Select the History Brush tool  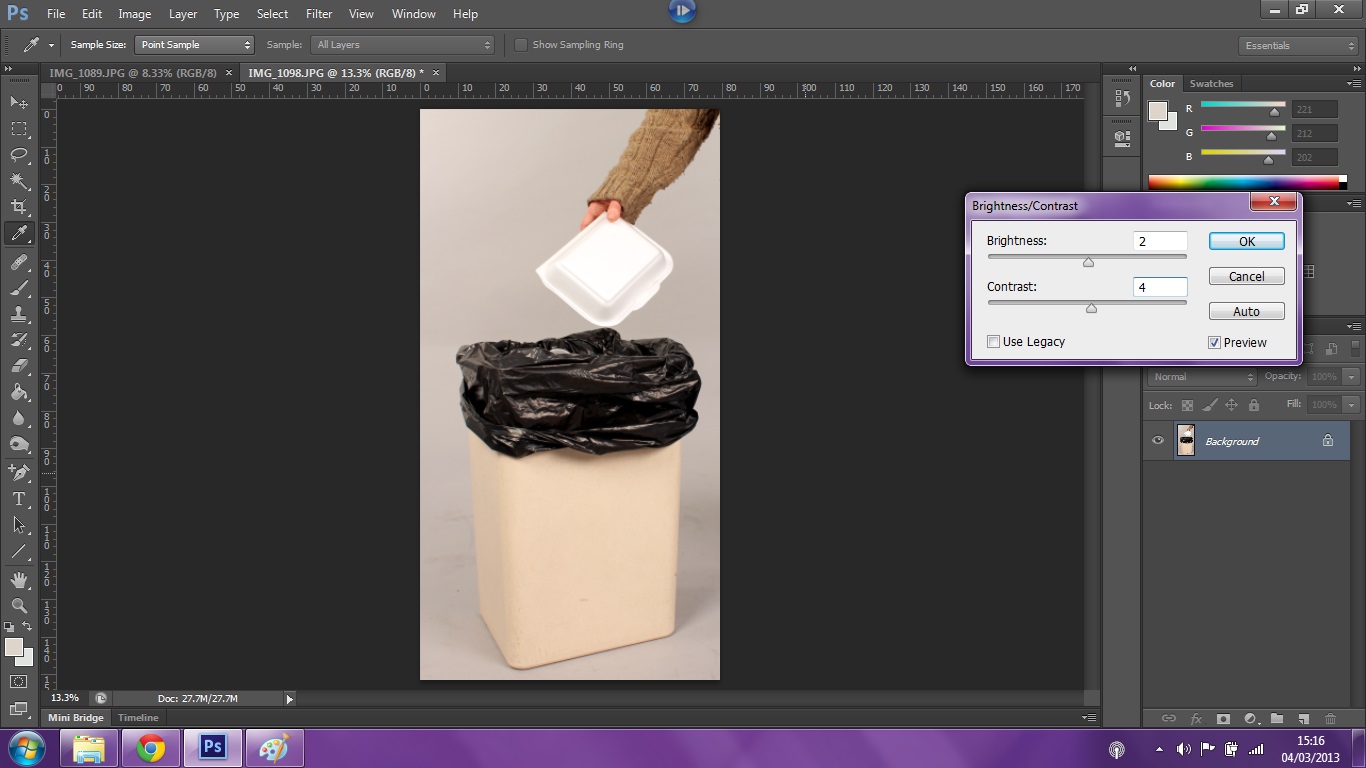19,340
